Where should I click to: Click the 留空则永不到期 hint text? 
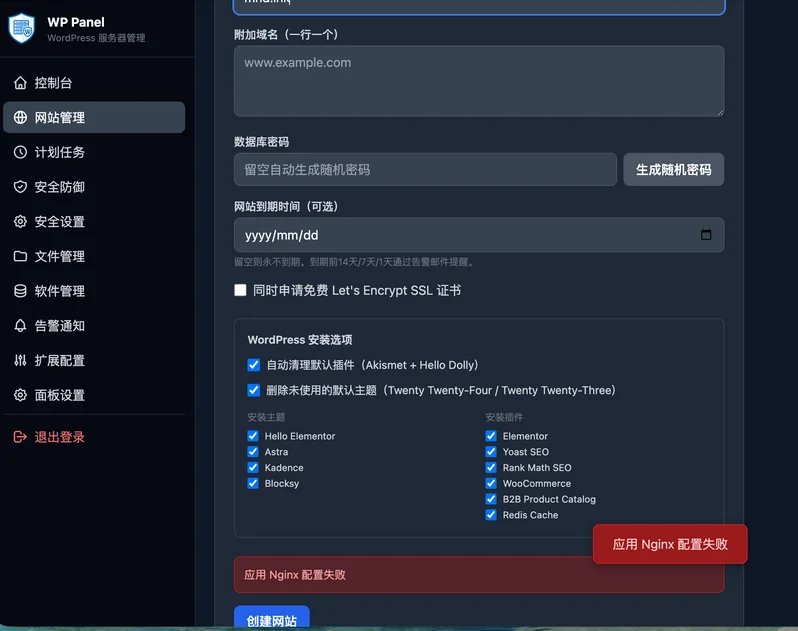(x=355, y=262)
